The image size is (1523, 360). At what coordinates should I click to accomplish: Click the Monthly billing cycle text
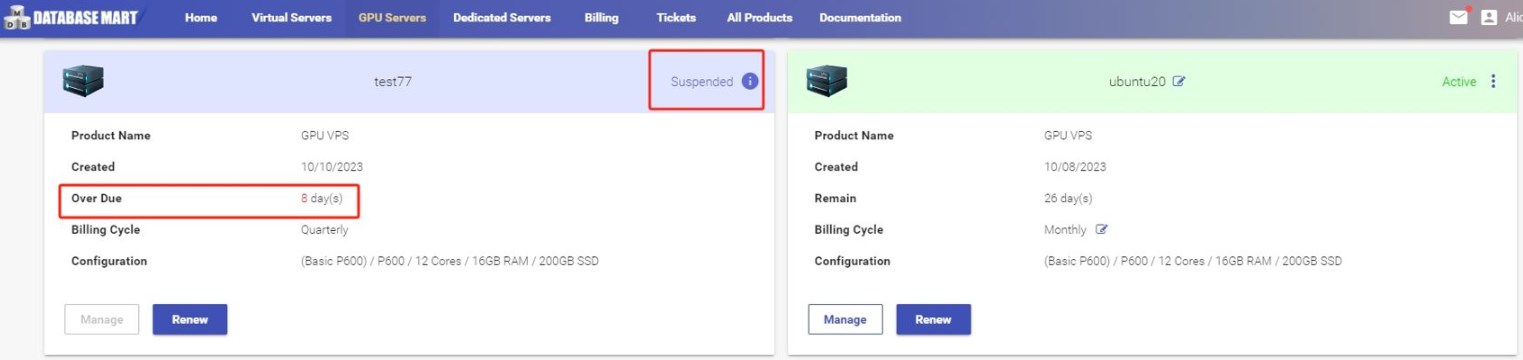pyautogui.click(x=1065, y=229)
